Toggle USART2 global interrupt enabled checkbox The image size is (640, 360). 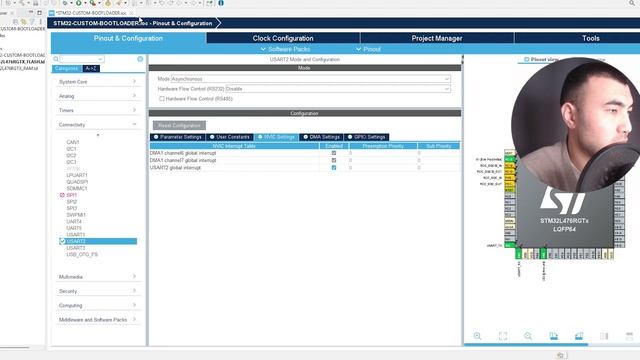tap(334, 168)
